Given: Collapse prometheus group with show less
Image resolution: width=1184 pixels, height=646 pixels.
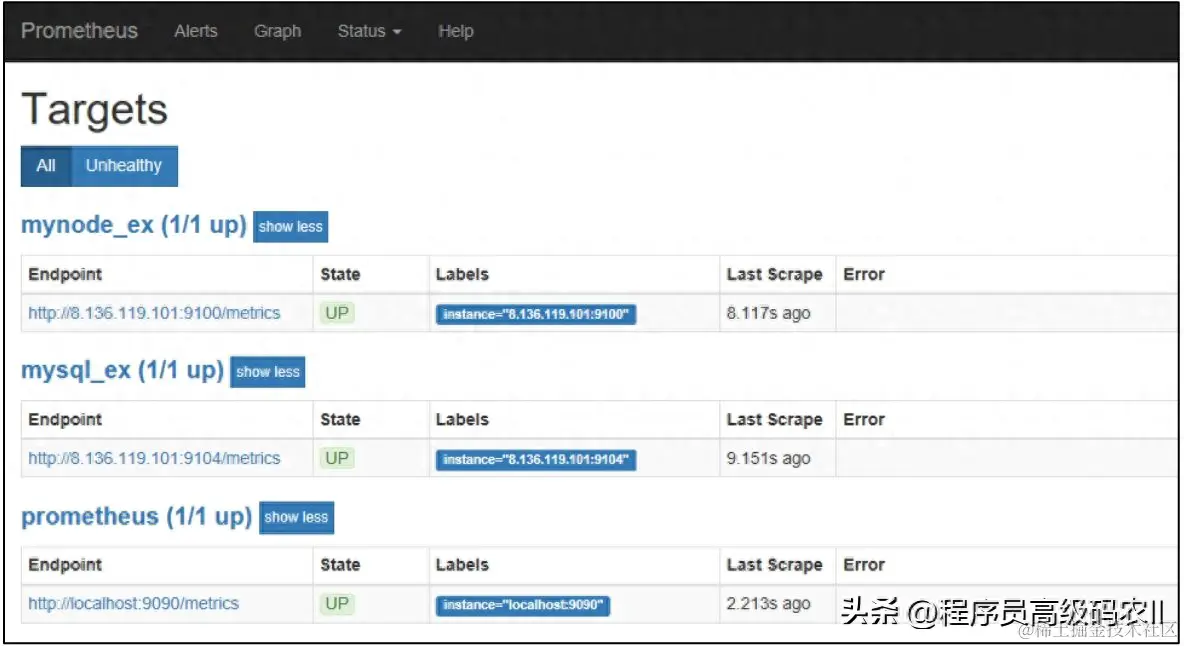Looking at the screenshot, I should tap(296, 518).
